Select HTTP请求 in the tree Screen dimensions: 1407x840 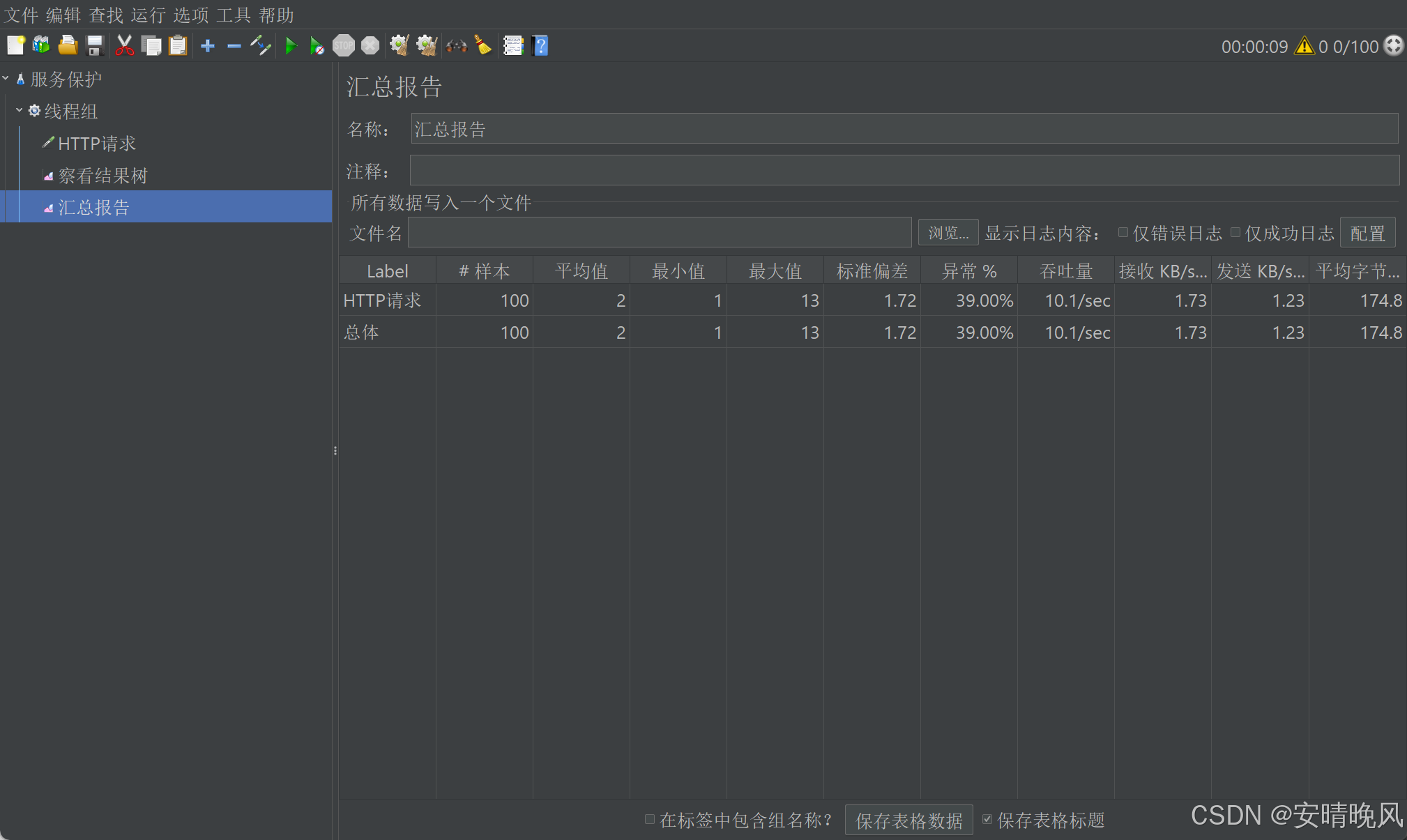(97, 144)
